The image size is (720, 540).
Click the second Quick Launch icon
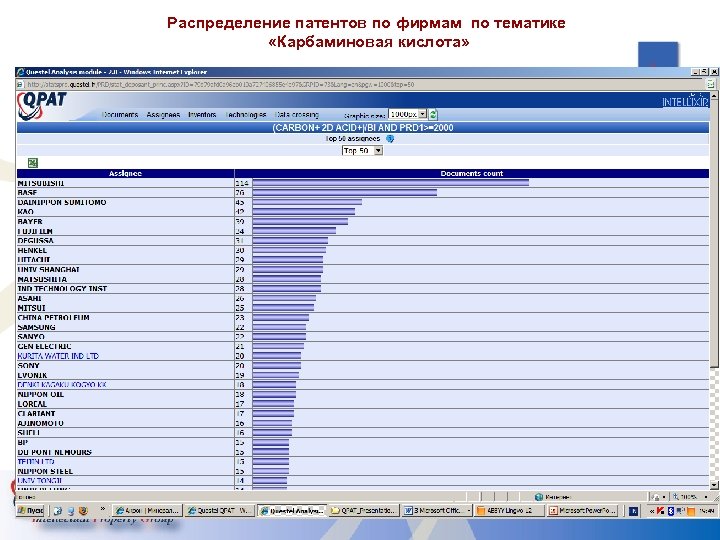[x=71, y=511]
